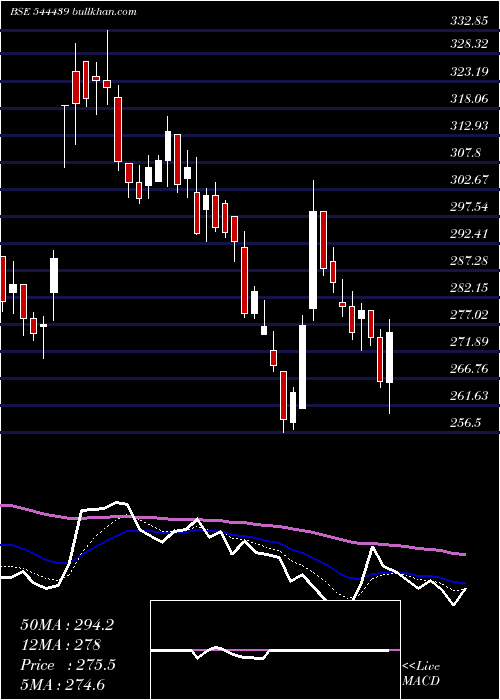Select the 5MA : 274.6 readout

62,684
